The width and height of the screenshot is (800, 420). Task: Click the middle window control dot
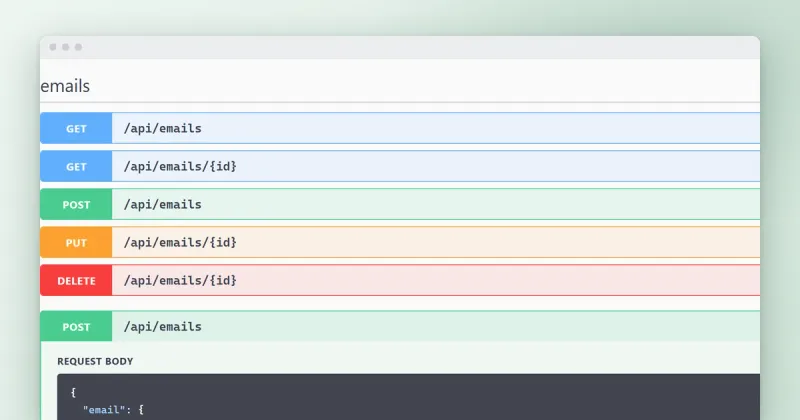[65, 47]
